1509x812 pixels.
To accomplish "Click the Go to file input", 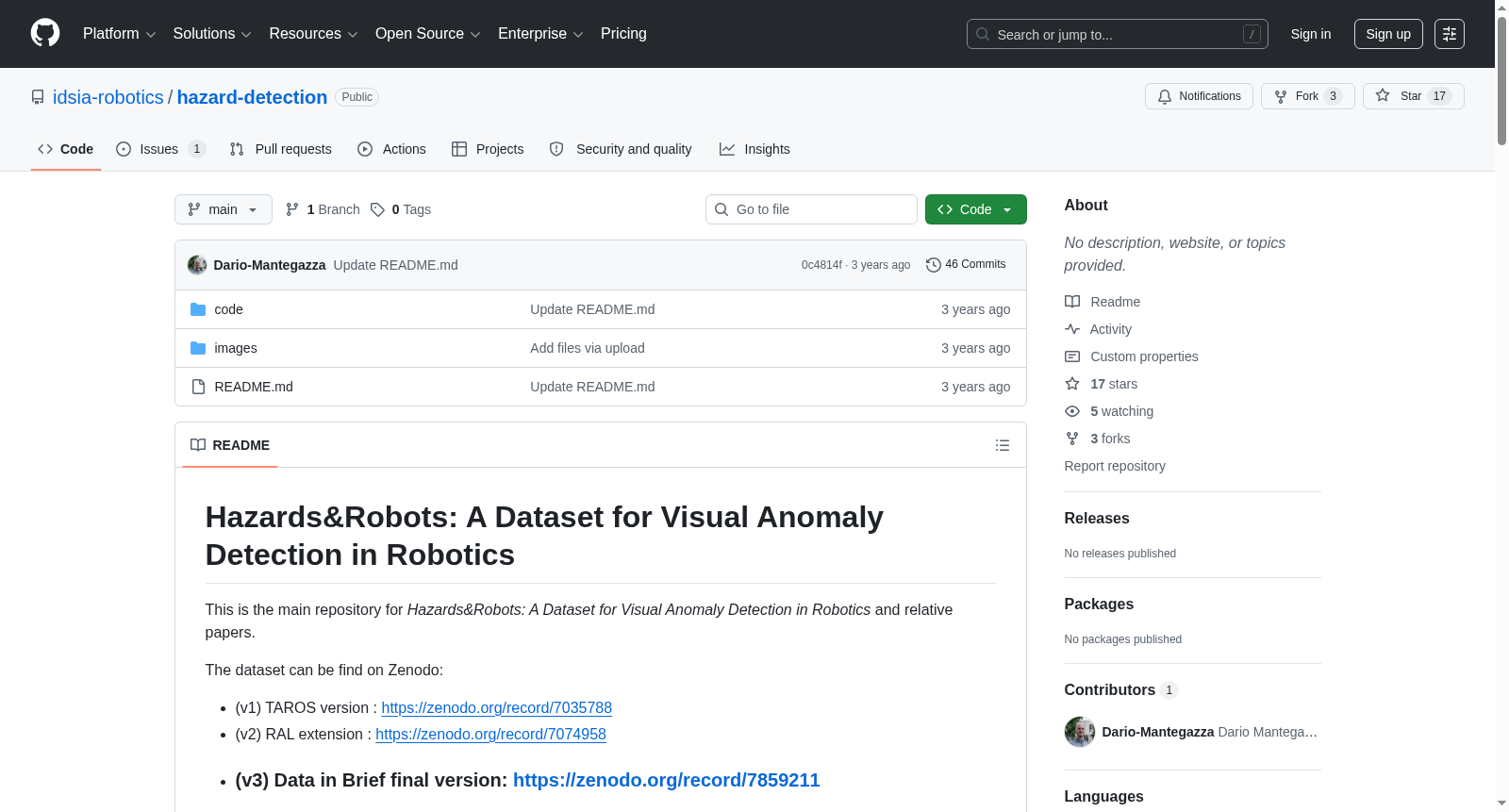I will [811, 209].
